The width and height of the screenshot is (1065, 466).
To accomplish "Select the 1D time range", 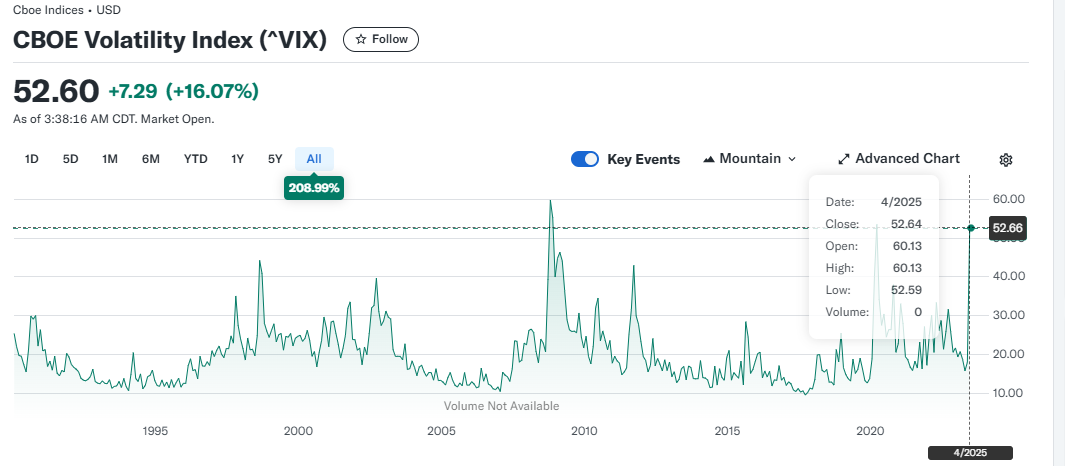I will pyautogui.click(x=31, y=159).
